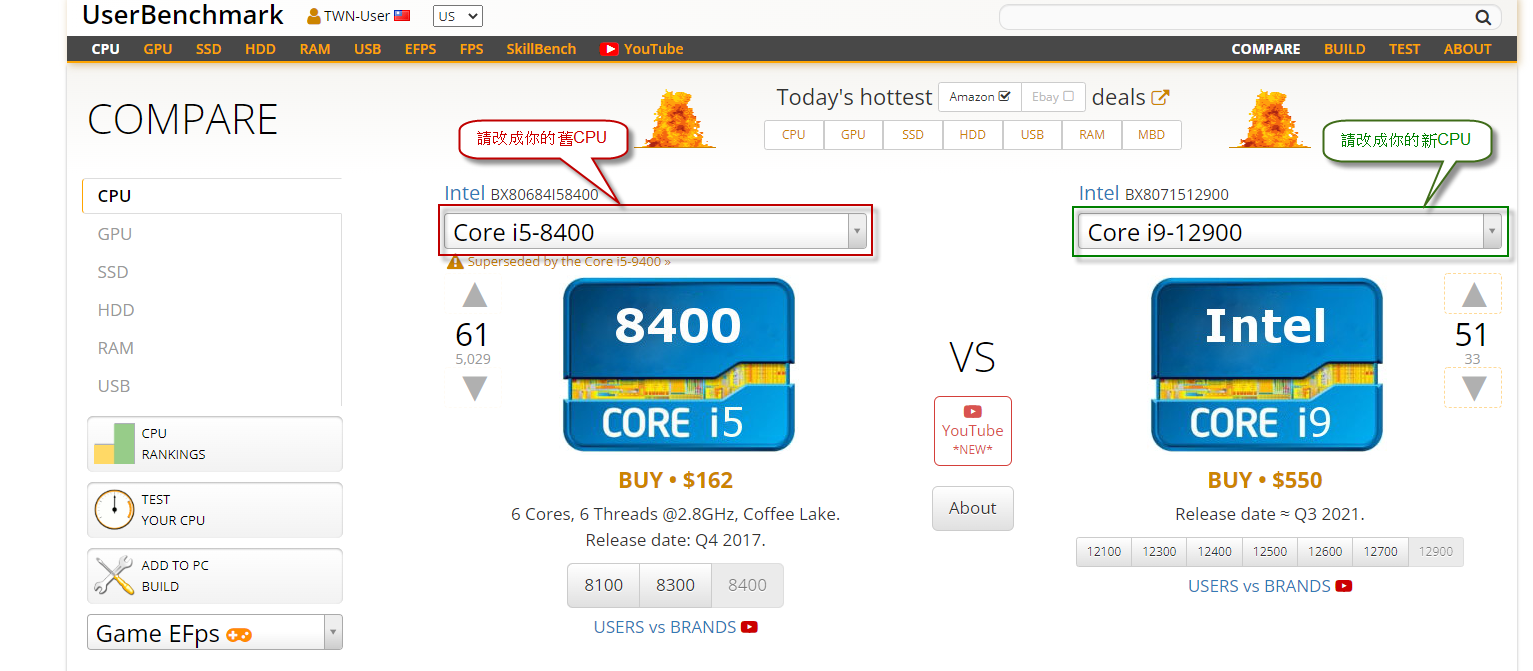Open external deals link icon

[x=1160, y=97]
